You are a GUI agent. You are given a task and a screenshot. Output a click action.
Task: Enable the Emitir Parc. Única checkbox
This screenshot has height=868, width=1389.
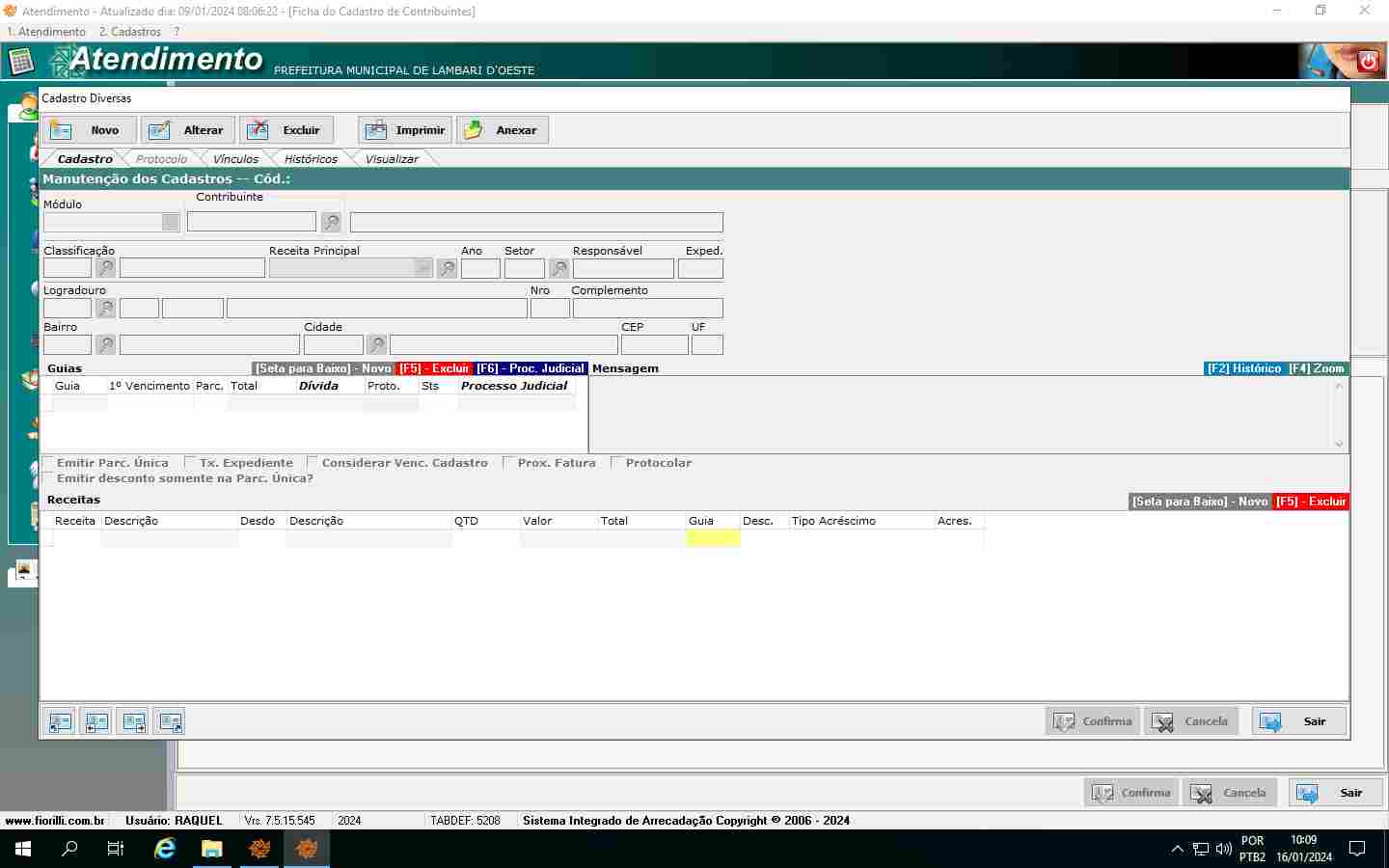tap(48, 463)
